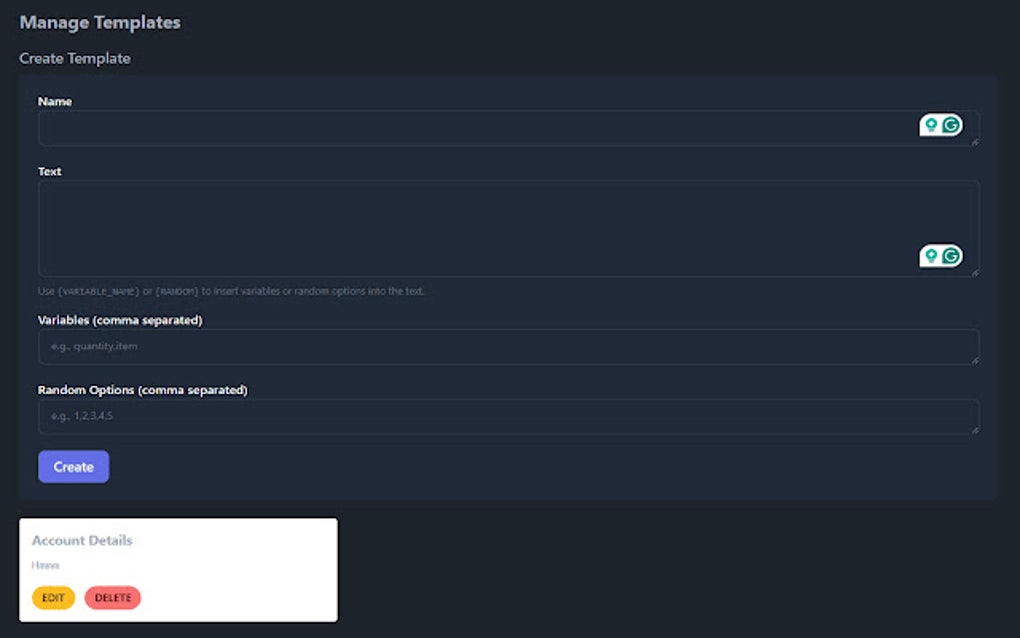Click the Create Template subheading

click(x=75, y=59)
